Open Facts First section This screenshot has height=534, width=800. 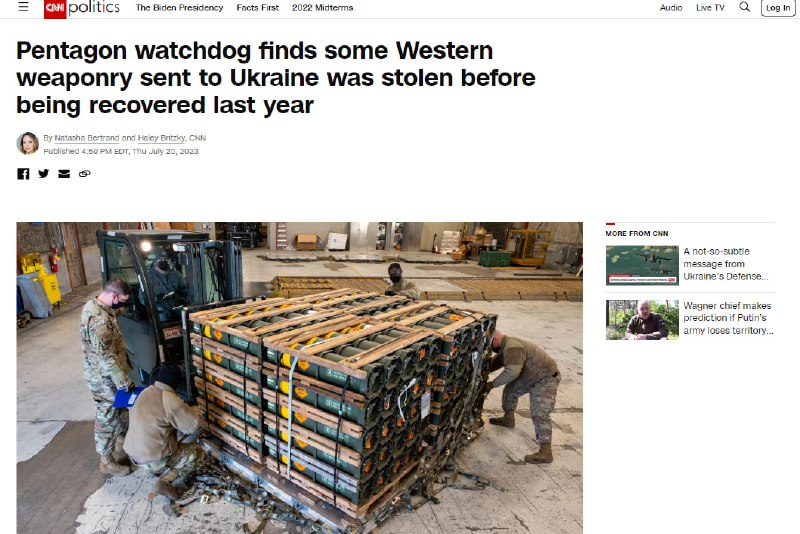[x=258, y=8]
